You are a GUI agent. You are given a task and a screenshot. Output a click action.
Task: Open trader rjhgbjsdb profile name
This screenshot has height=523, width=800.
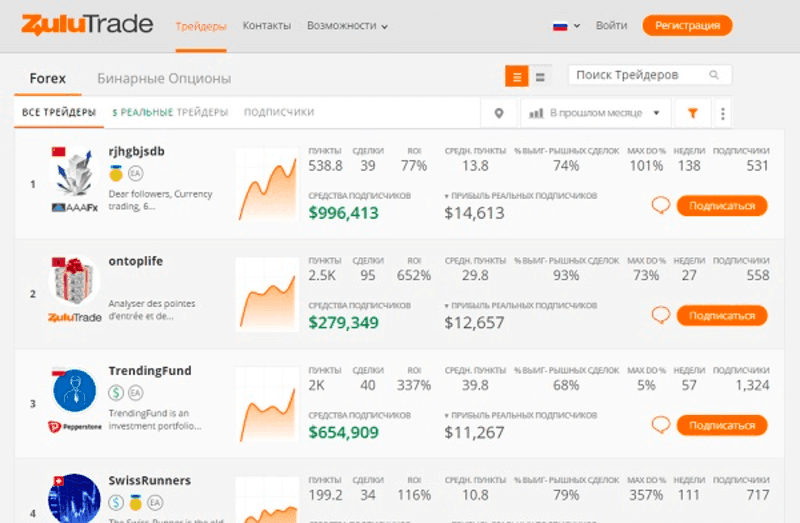tap(136, 152)
